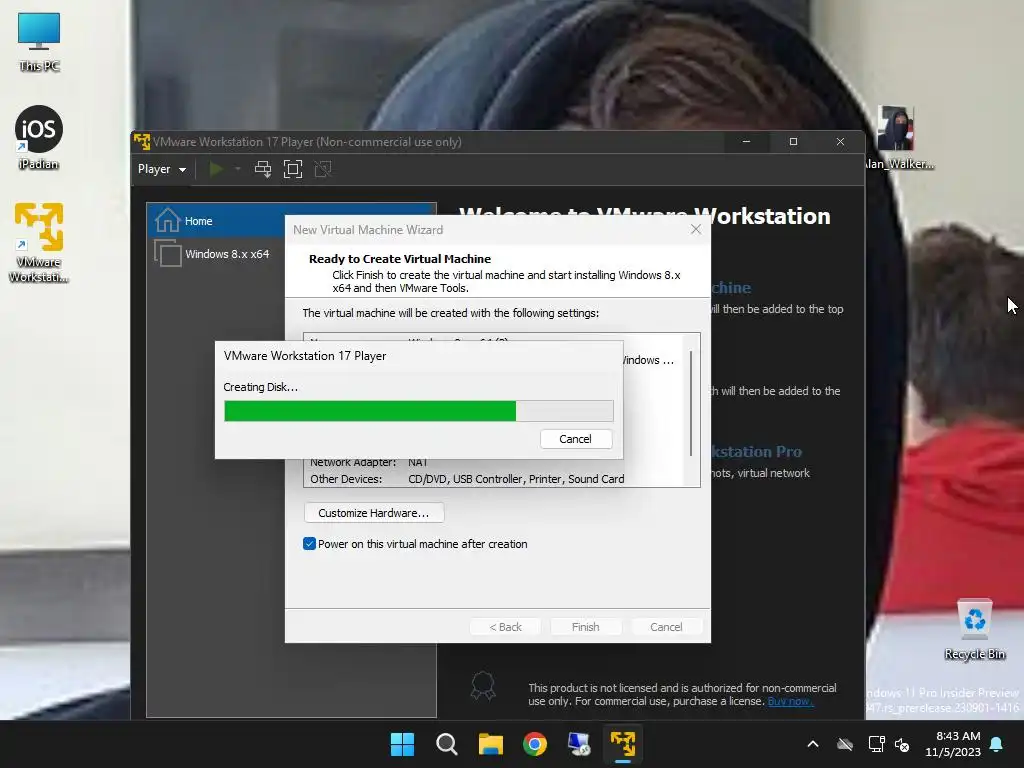
Task: Click the green Power On play icon
Action: [216, 169]
